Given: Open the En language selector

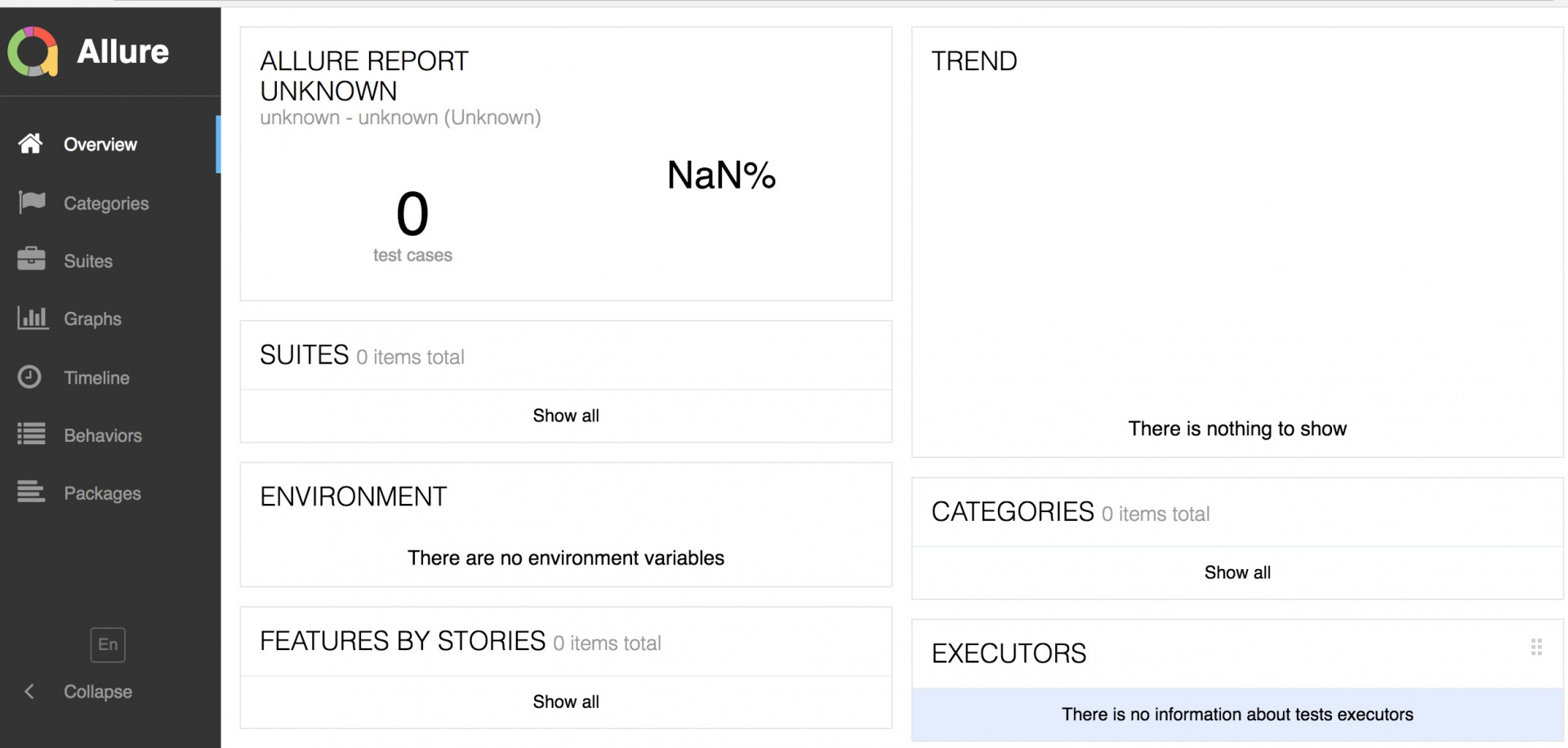Looking at the screenshot, I should pyautogui.click(x=108, y=644).
